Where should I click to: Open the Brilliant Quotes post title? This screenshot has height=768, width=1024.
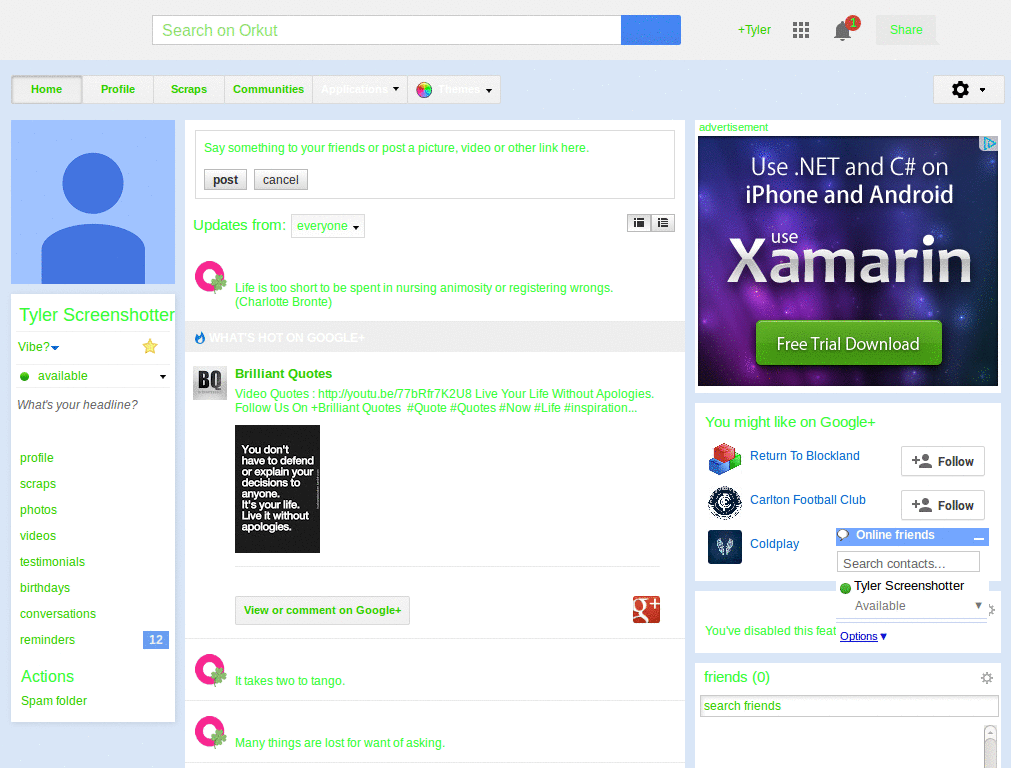pyautogui.click(x=283, y=374)
